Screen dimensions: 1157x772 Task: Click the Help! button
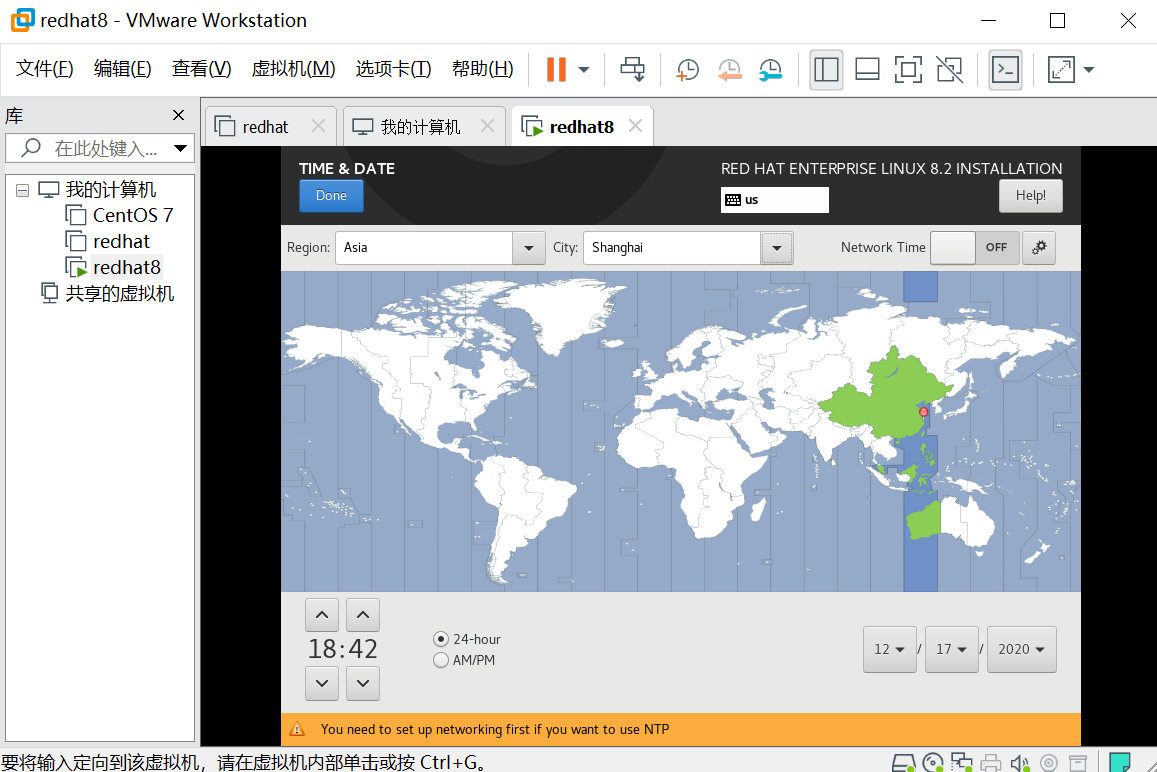[1031, 196]
